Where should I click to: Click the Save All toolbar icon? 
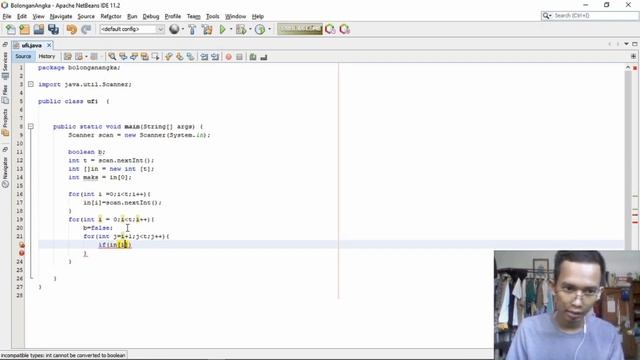pyautogui.click(x=53, y=29)
